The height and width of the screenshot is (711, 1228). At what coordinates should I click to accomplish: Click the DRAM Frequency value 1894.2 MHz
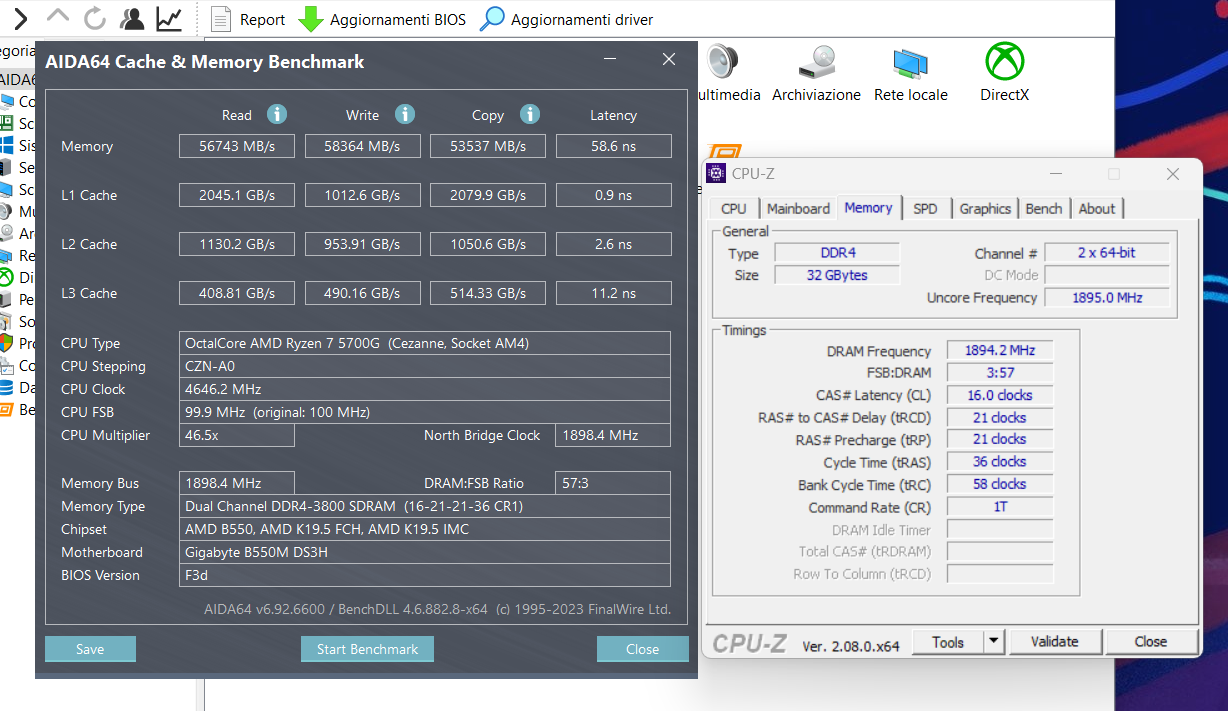pyautogui.click(x=1000, y=351)
